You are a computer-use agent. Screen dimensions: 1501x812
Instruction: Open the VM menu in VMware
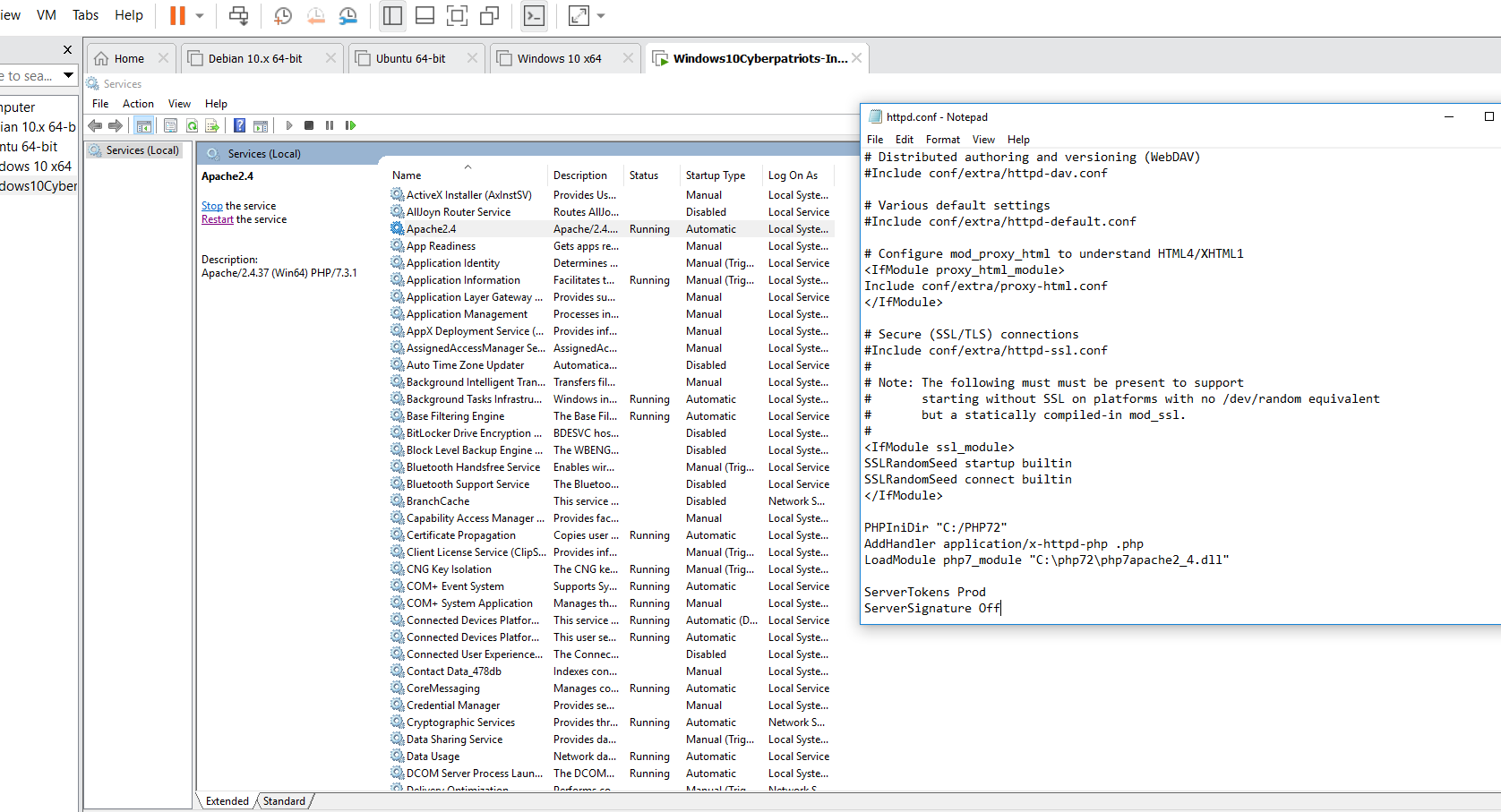47,15
